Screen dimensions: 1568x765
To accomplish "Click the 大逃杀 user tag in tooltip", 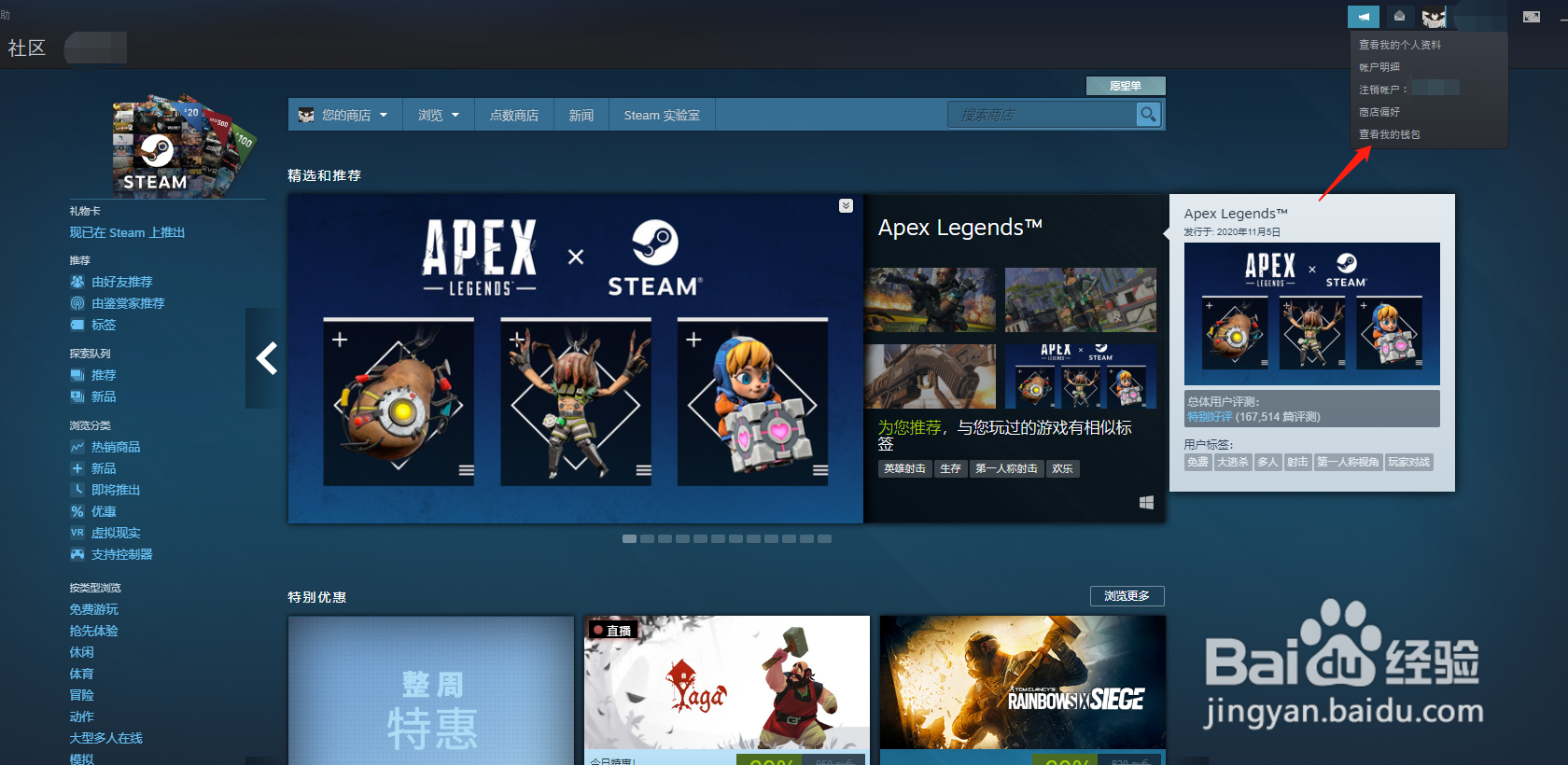I will (x=1233, y=462).
